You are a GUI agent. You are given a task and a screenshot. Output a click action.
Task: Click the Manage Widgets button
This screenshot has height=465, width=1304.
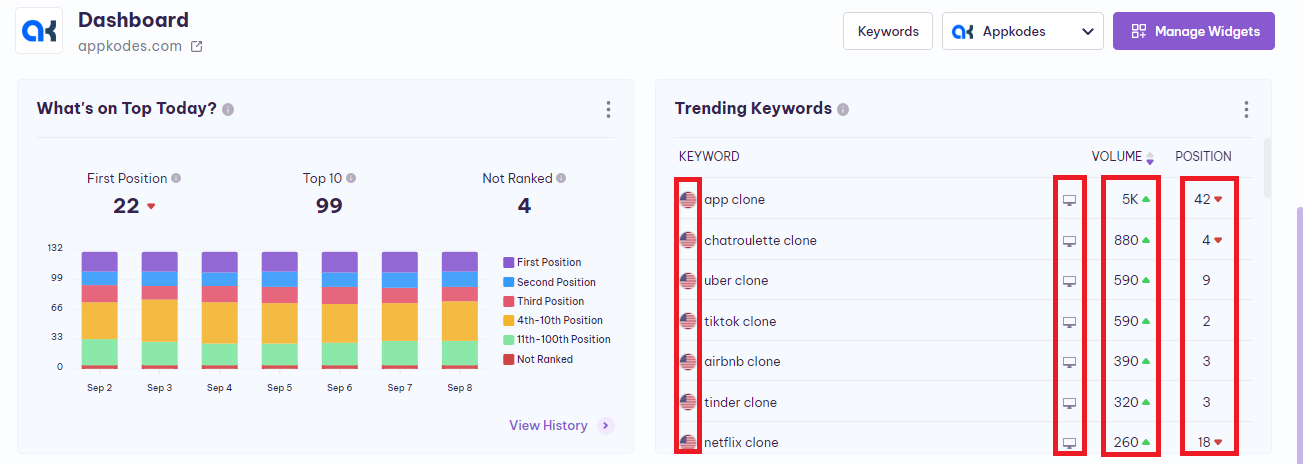point(1194,31)
